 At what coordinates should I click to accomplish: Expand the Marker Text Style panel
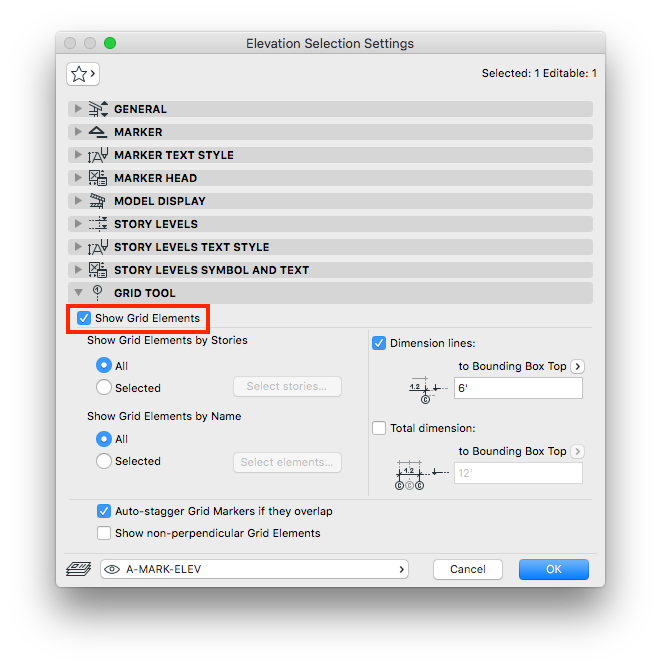[78, 155]
